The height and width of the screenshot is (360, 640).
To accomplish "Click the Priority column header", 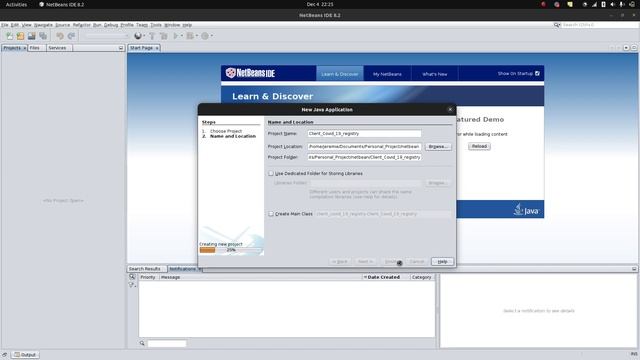I will tap(148, 277).
